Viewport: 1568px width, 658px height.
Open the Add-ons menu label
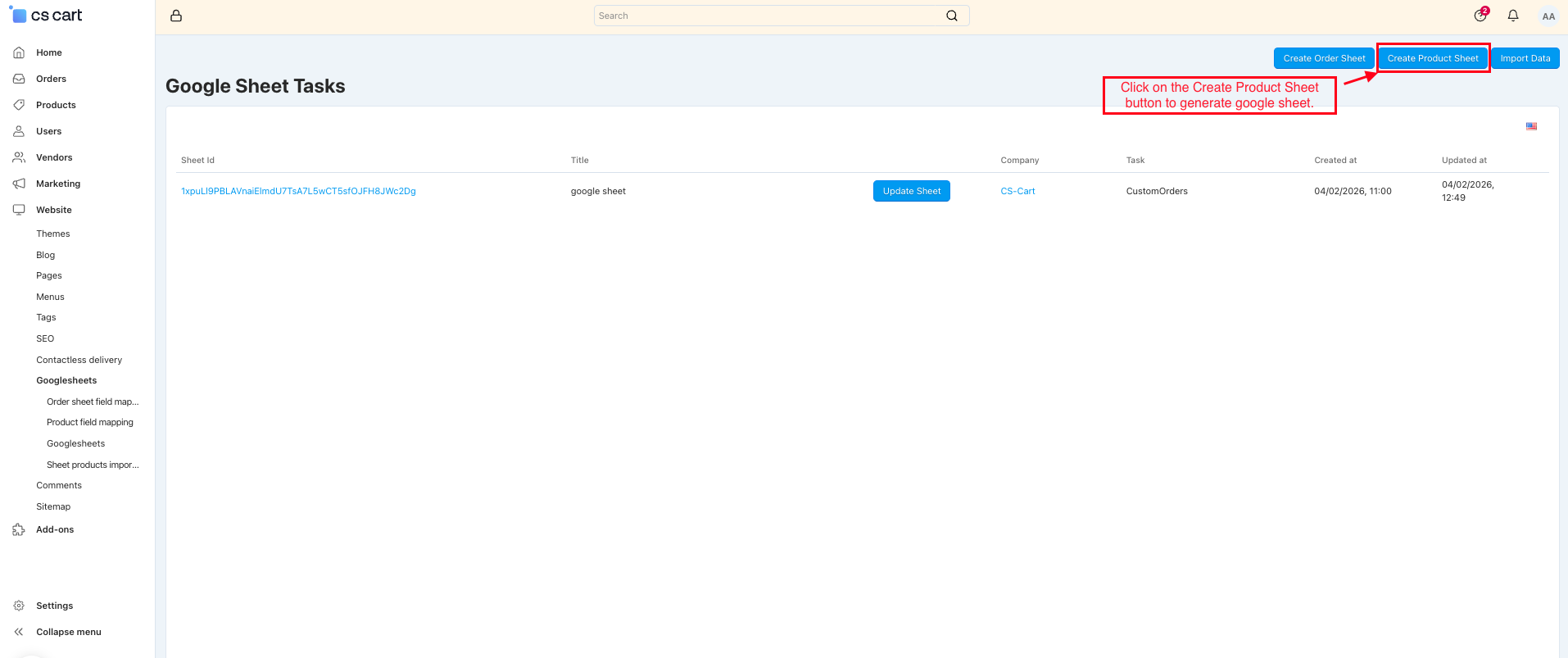point(55,529)
